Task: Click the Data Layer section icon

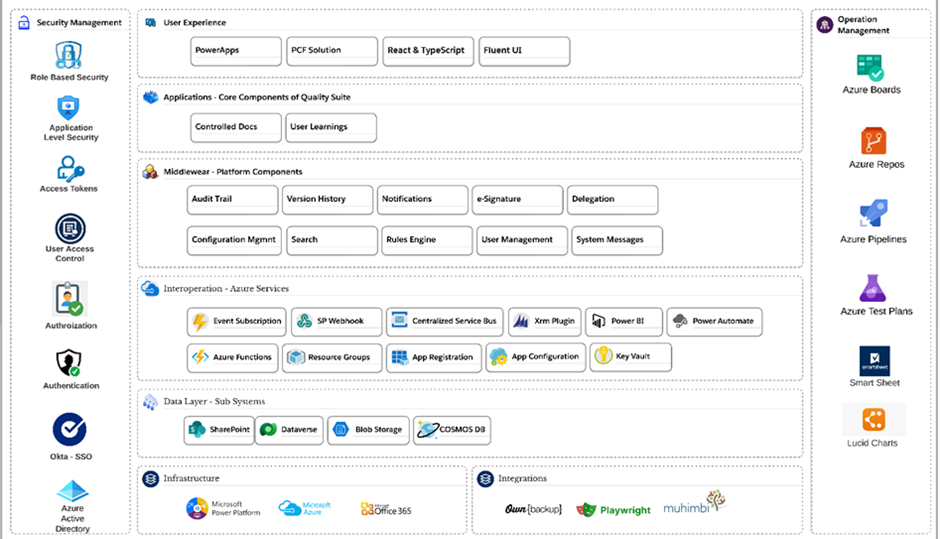Action: pyautogui.click(x=150, y=402)
